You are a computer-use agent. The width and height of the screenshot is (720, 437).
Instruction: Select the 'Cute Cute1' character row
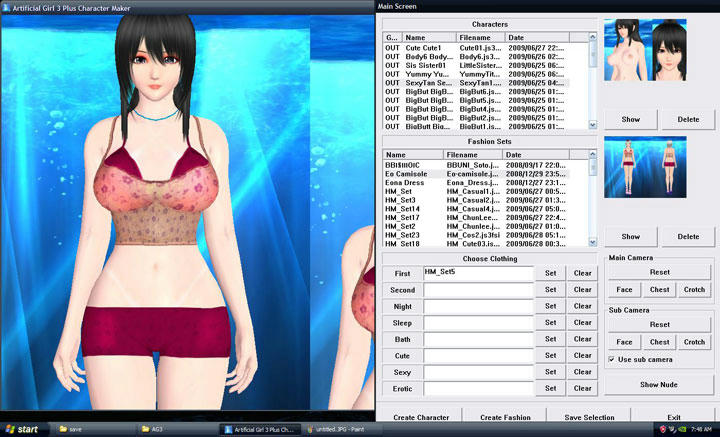click(476, 48)
